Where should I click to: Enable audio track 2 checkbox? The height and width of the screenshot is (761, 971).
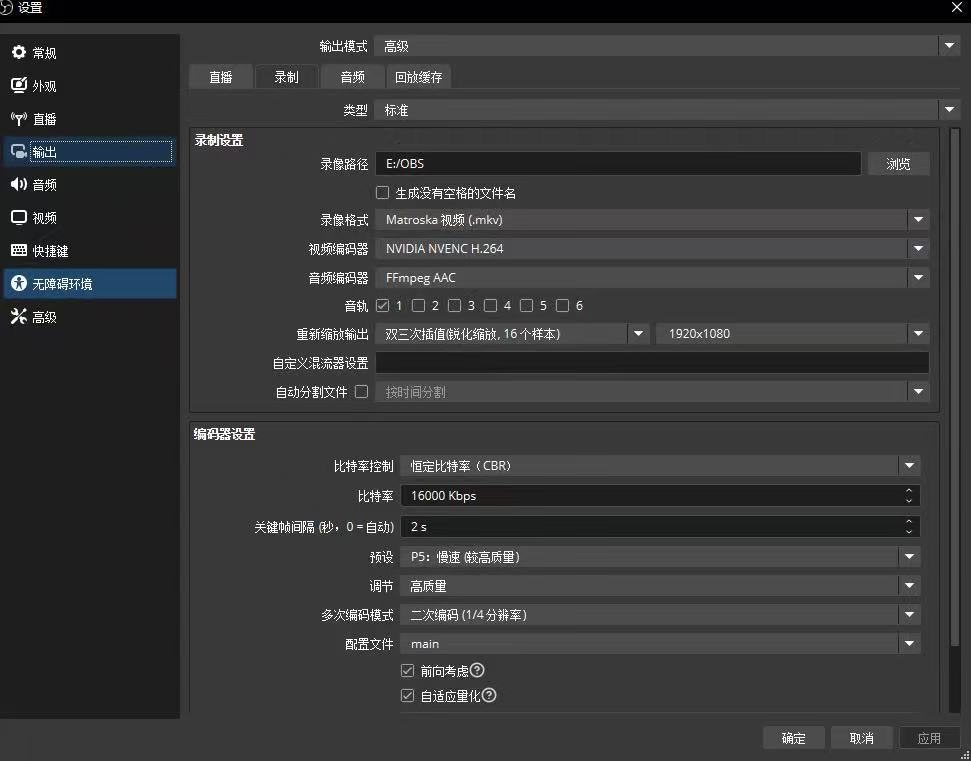pos(419,305)
